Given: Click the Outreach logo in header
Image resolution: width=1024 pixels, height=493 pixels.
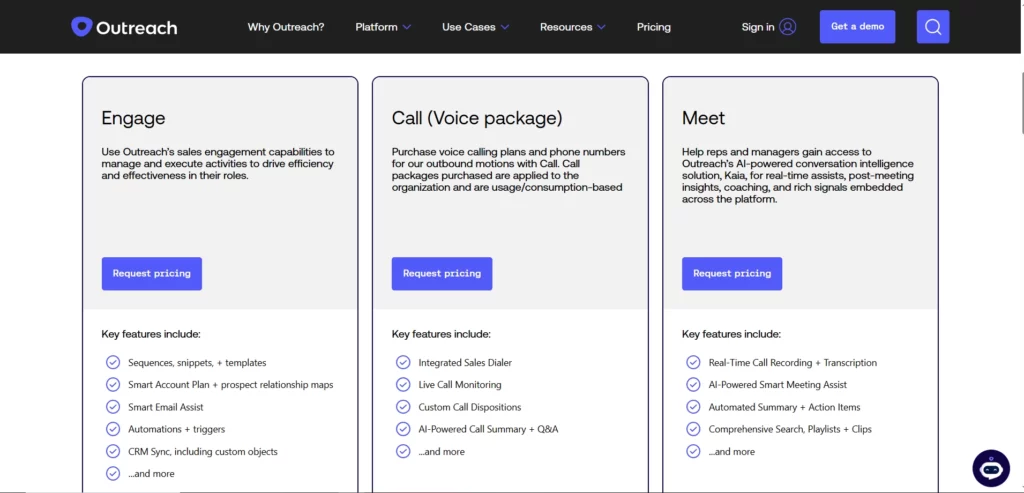Looking at the screenshot, I should coord(124,27).
